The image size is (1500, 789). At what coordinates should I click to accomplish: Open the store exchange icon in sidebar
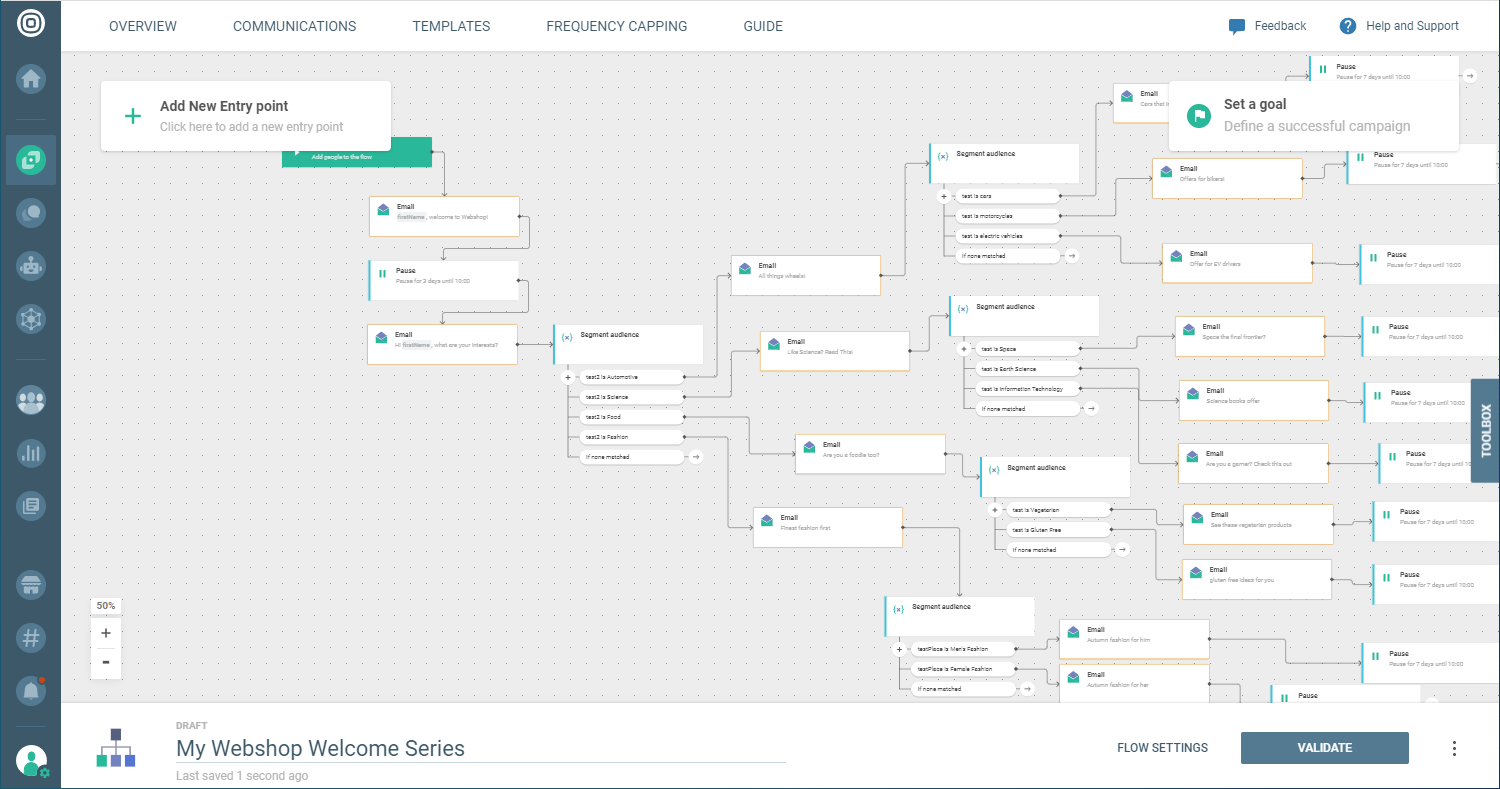click(31, 585)
